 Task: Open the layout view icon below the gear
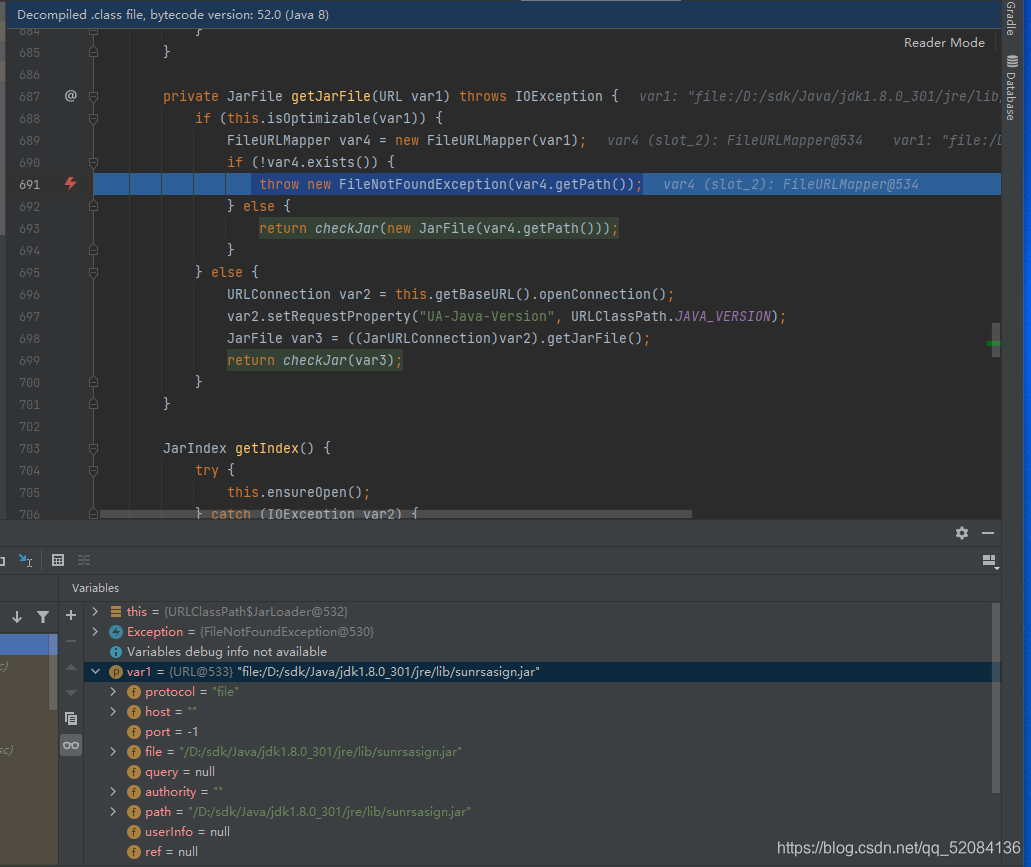[989, 560]
